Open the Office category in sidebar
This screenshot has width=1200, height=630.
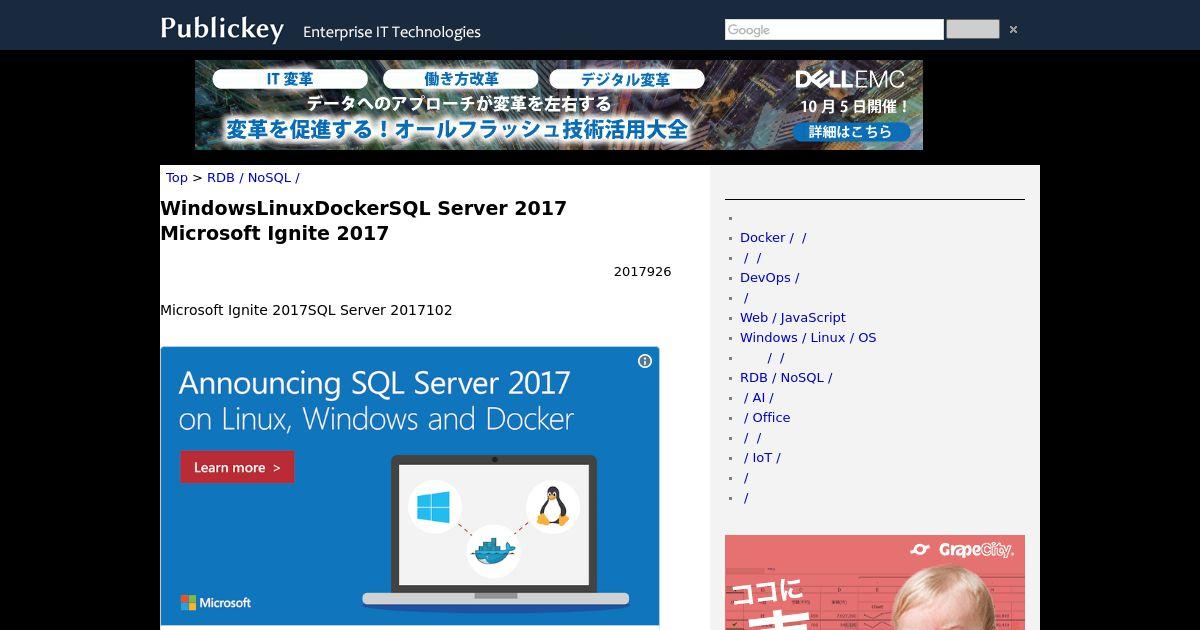(765, 418)
